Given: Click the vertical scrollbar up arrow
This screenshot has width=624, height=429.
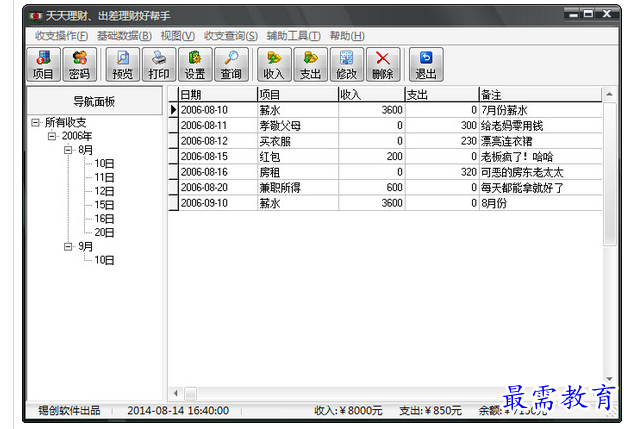Looking at the screenshot, I should point(609,94).
